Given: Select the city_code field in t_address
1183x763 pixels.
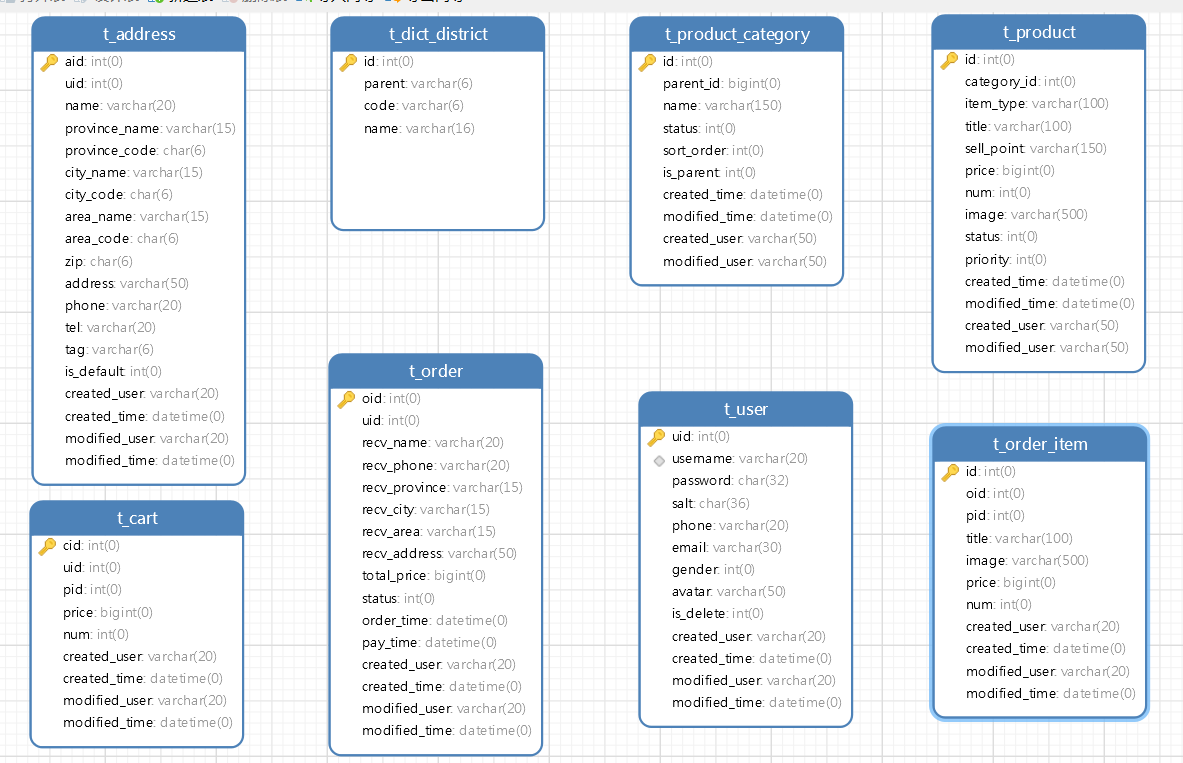Looking at the screenshot, I should pyautogui.click(x=118, y=194).
